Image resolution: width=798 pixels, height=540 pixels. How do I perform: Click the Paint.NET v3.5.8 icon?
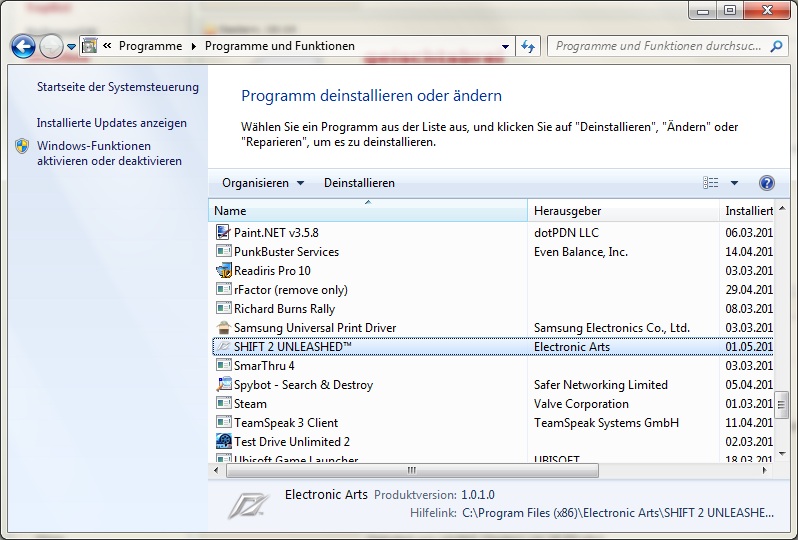(223, 233)
